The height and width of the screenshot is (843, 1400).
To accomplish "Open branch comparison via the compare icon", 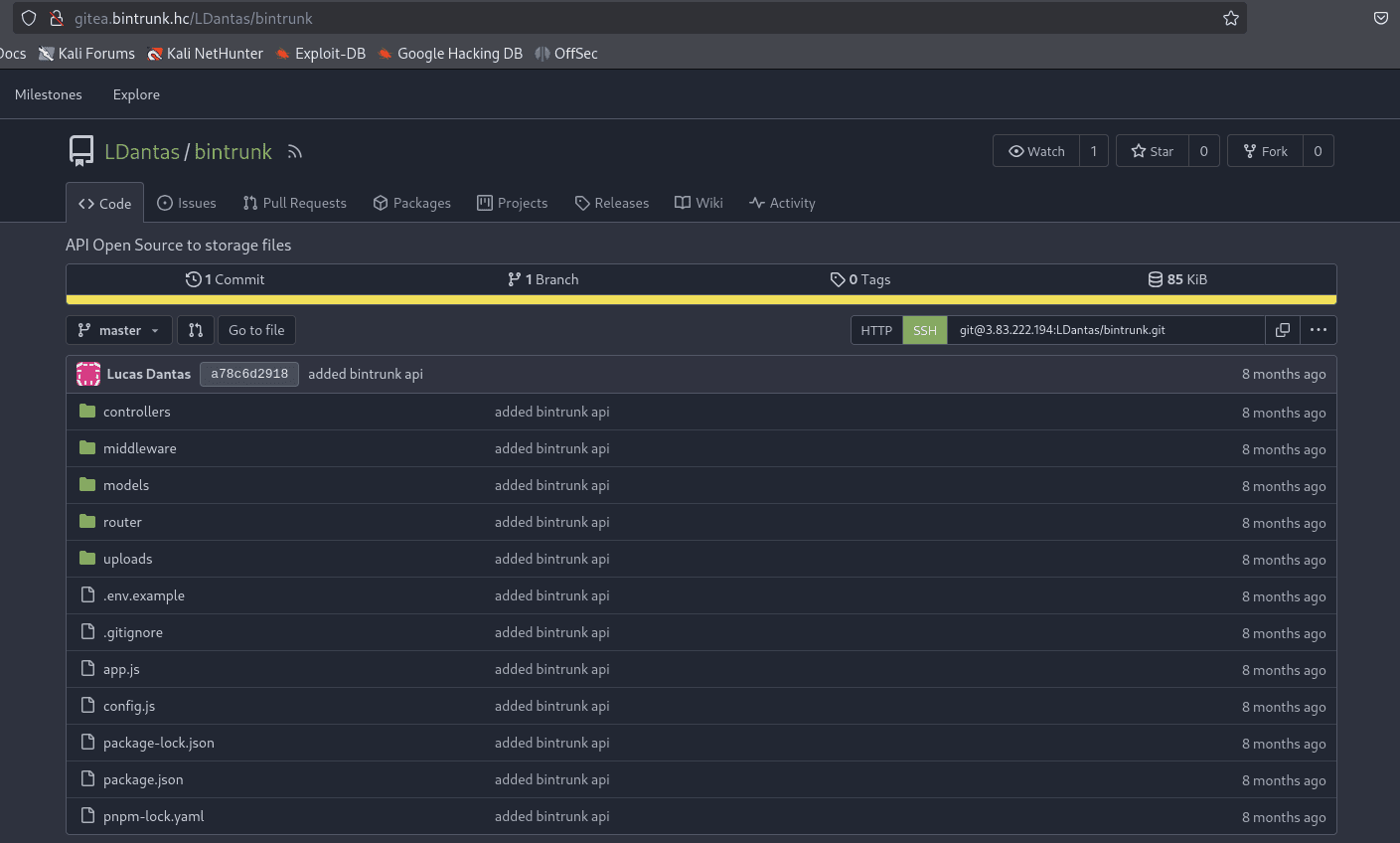I will tap(195, 329).
